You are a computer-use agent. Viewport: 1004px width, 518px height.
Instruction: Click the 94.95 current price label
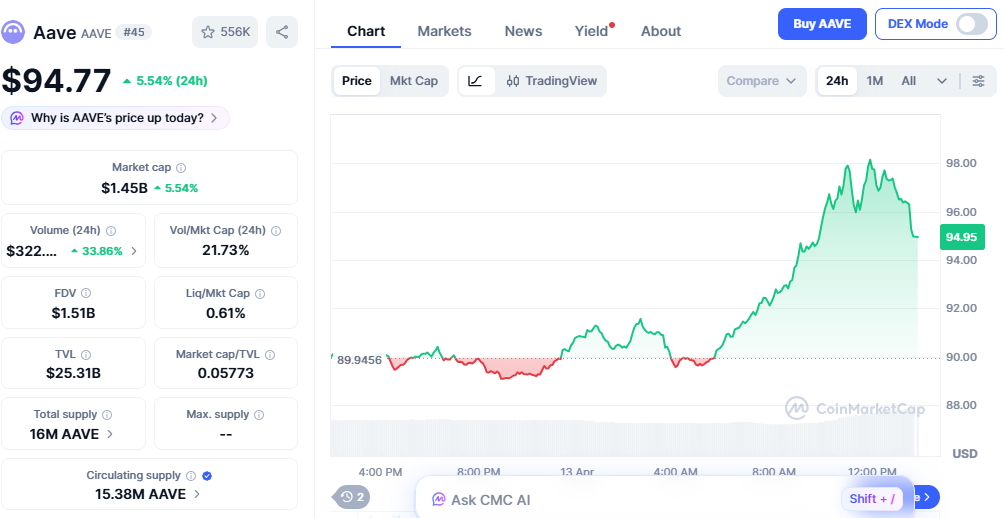coord(961,237)
